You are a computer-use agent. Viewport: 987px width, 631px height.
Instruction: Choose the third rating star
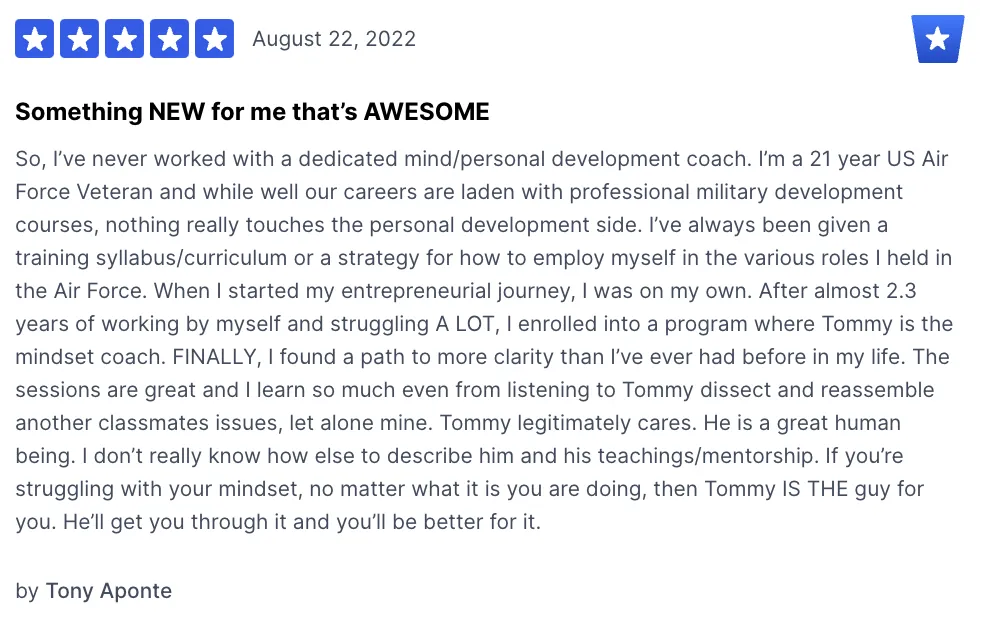(x=125, y=39)
